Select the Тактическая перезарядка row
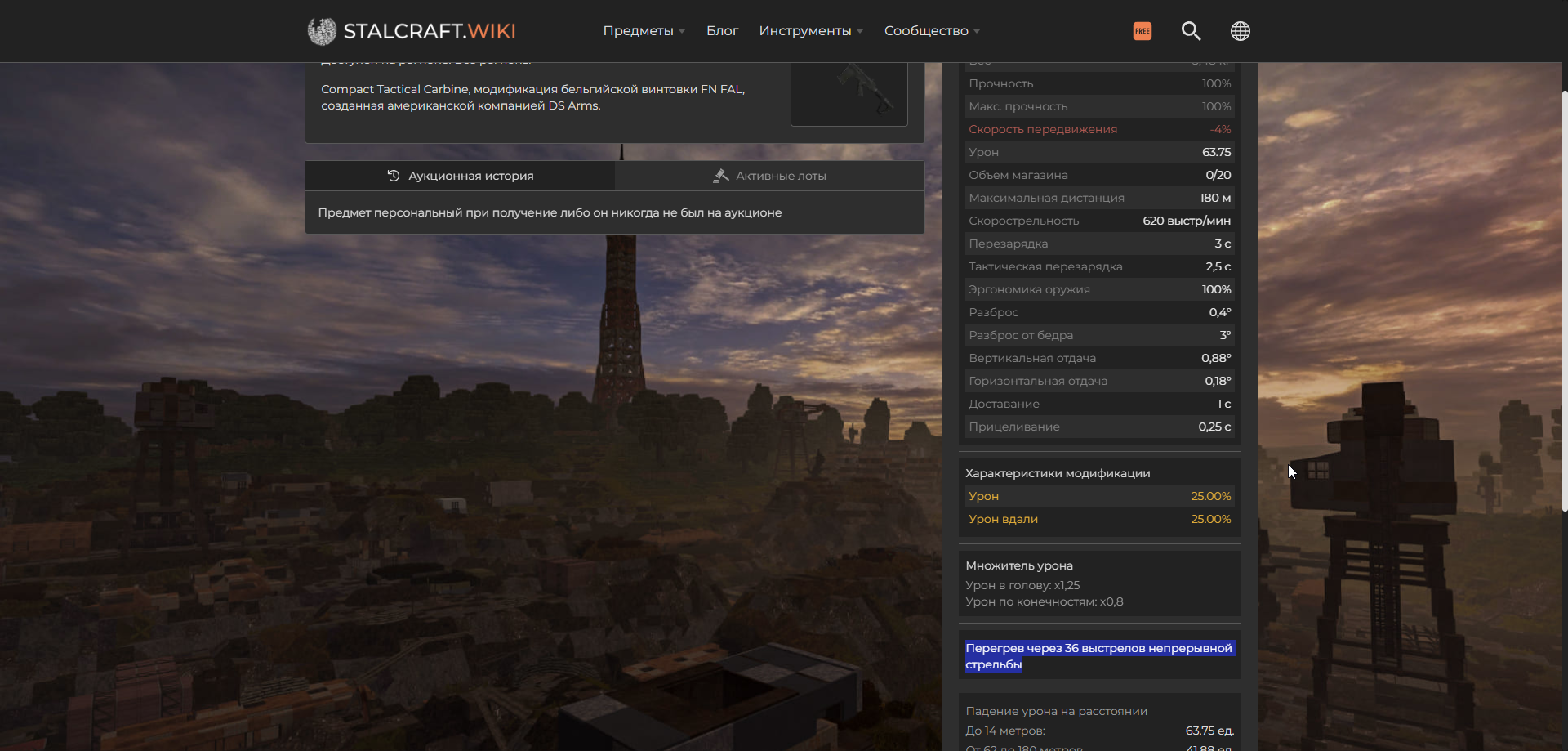Image resolution: width=1568 pixels, height=751 pixels. point(1099,266)
